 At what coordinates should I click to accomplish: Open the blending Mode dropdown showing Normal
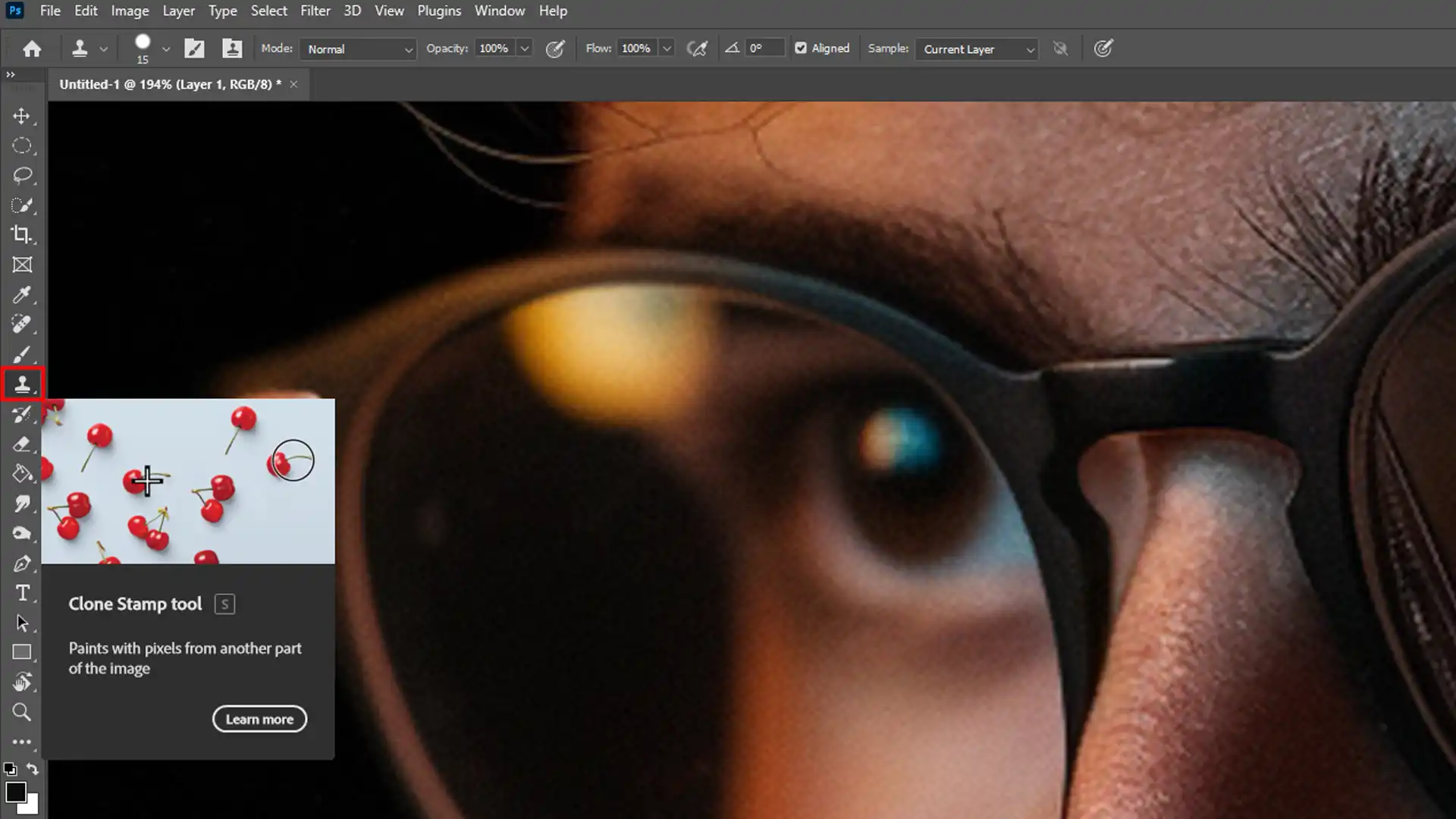(x=358, y=49)
